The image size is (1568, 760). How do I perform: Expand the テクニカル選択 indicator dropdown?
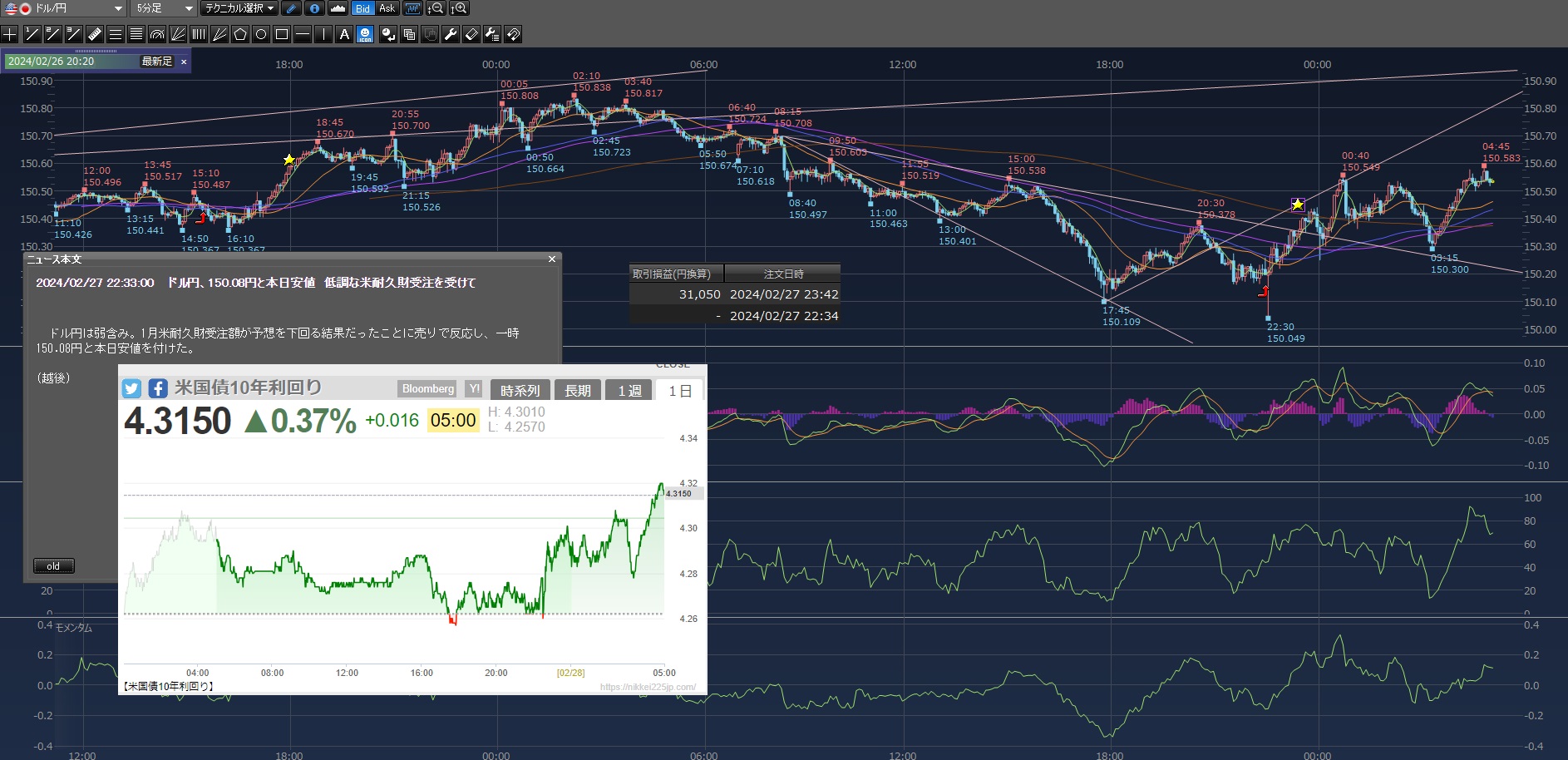point(239,8)
